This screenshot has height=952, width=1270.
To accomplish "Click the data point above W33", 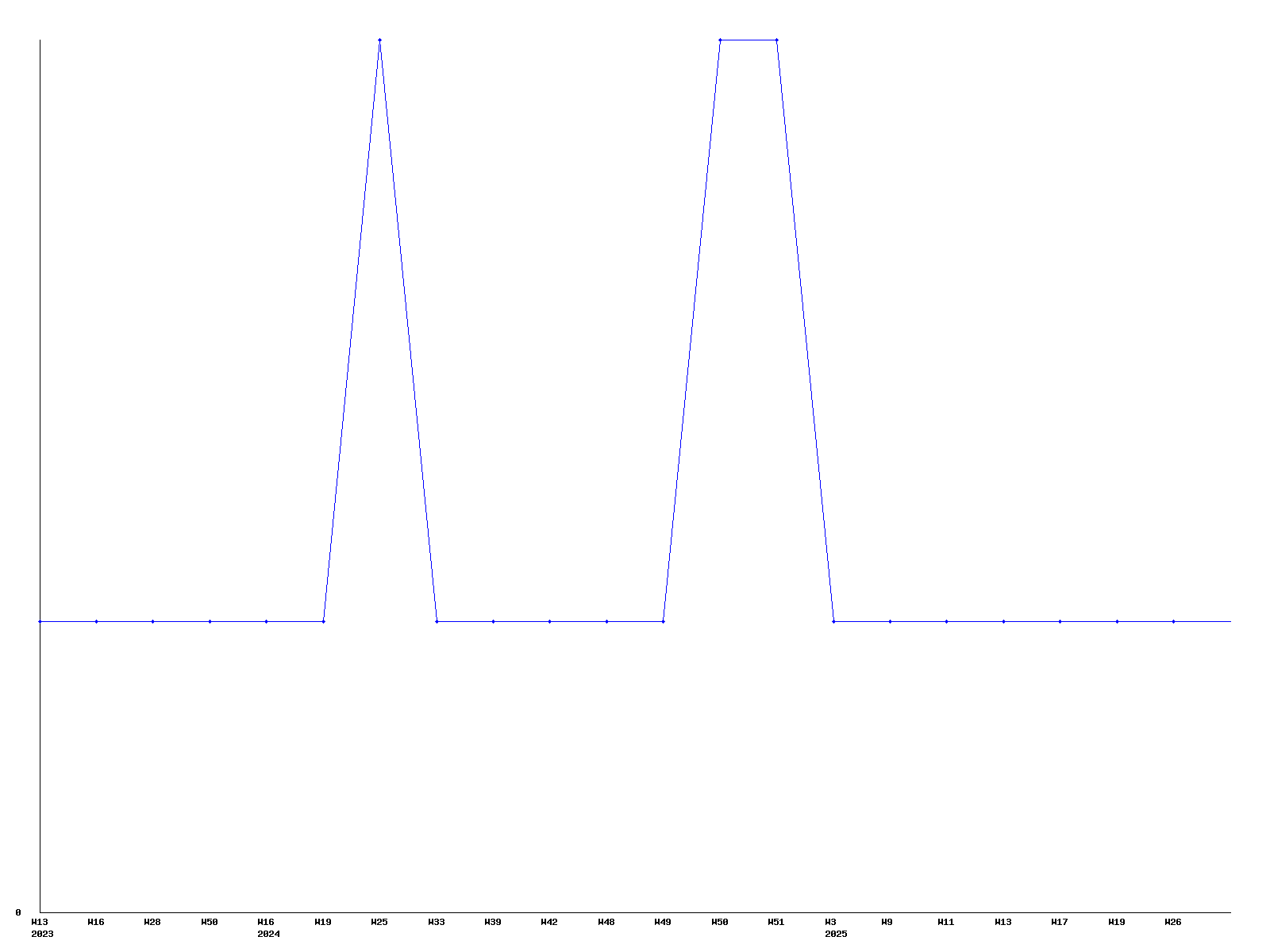I will point(437,621).
